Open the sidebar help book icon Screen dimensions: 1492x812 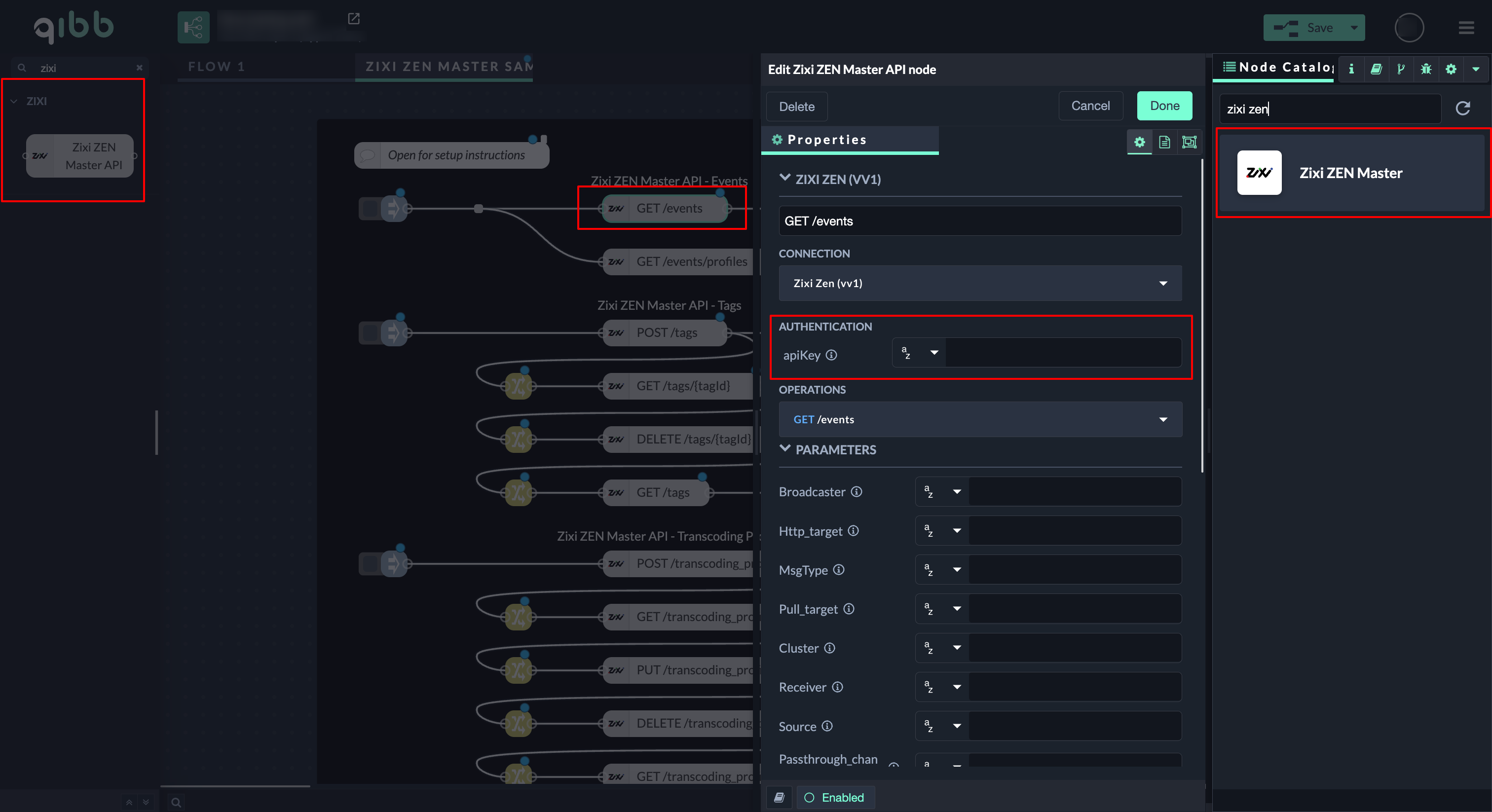point(1376,69)
